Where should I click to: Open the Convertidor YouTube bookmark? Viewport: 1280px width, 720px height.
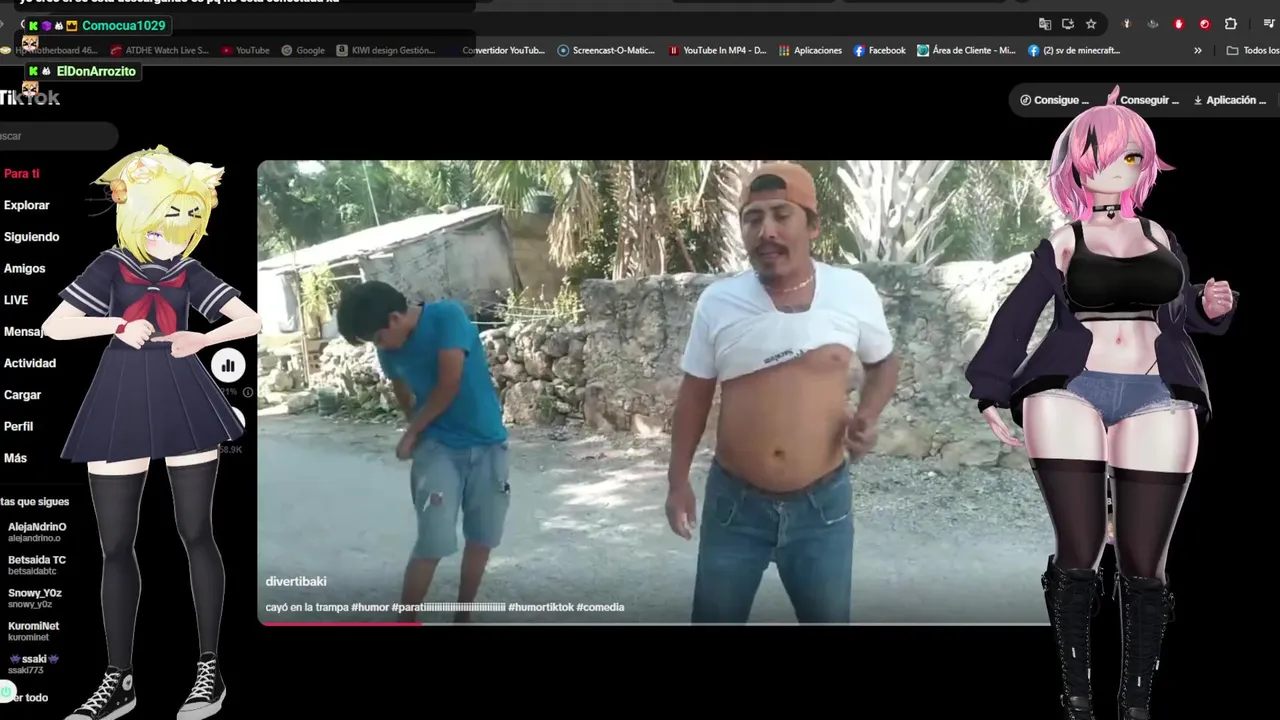504,50
